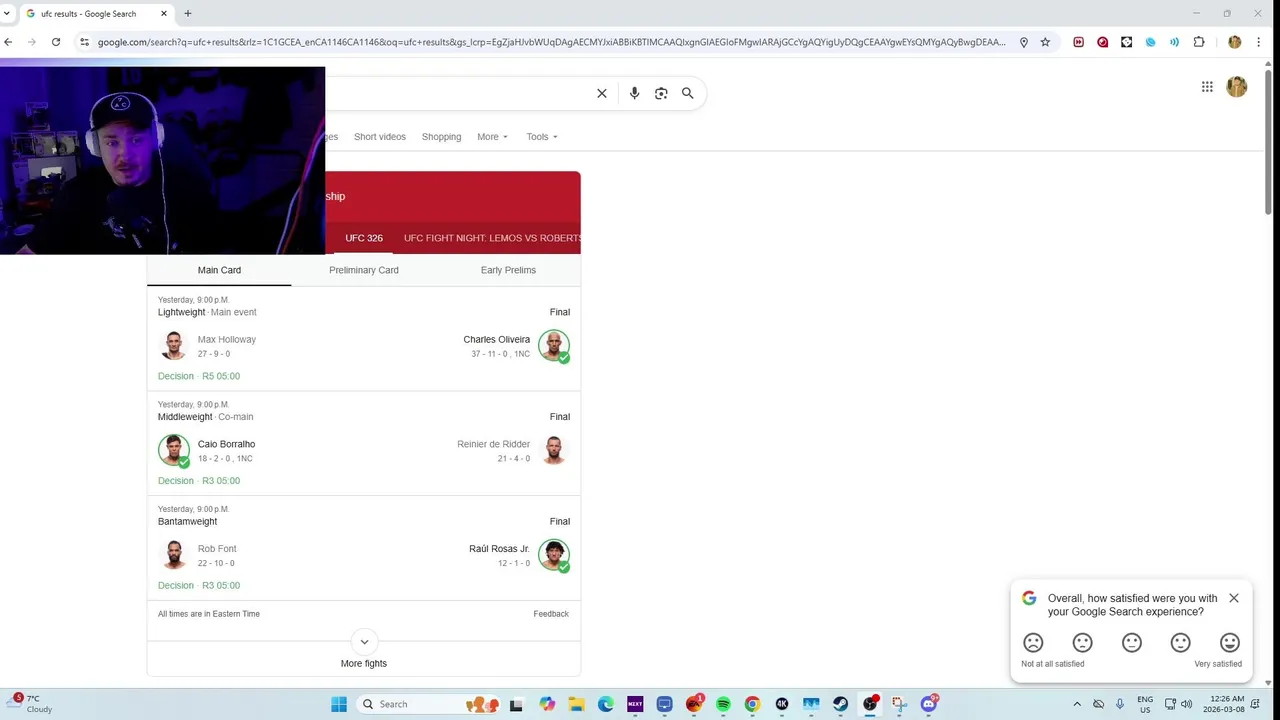
Task: Open Max Holloway fighter name
Action: tap(227, 339)
